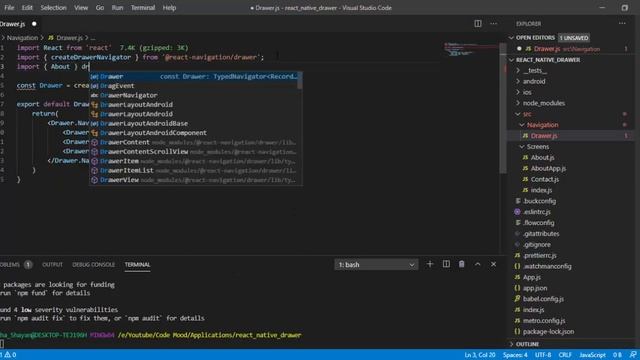Open package-lock.json in the explorer
This screenshot has width=640, height=360.
click(548, 331)
